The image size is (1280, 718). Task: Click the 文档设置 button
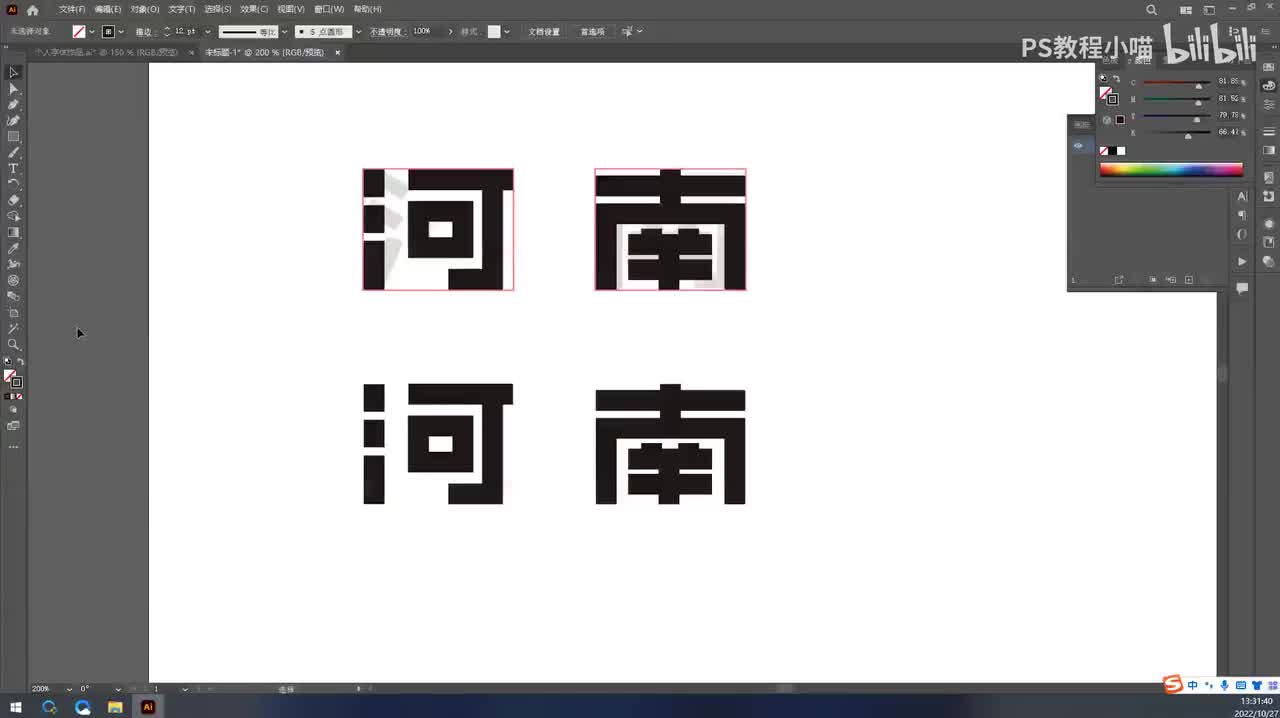544,32
